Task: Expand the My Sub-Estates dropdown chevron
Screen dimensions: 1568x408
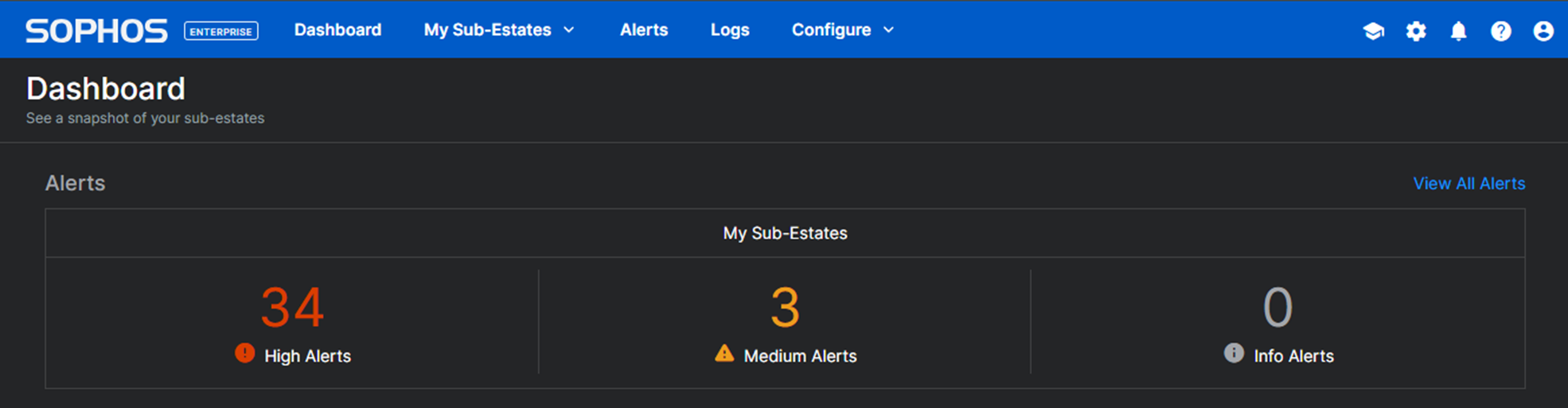Action: coord(569,30)
